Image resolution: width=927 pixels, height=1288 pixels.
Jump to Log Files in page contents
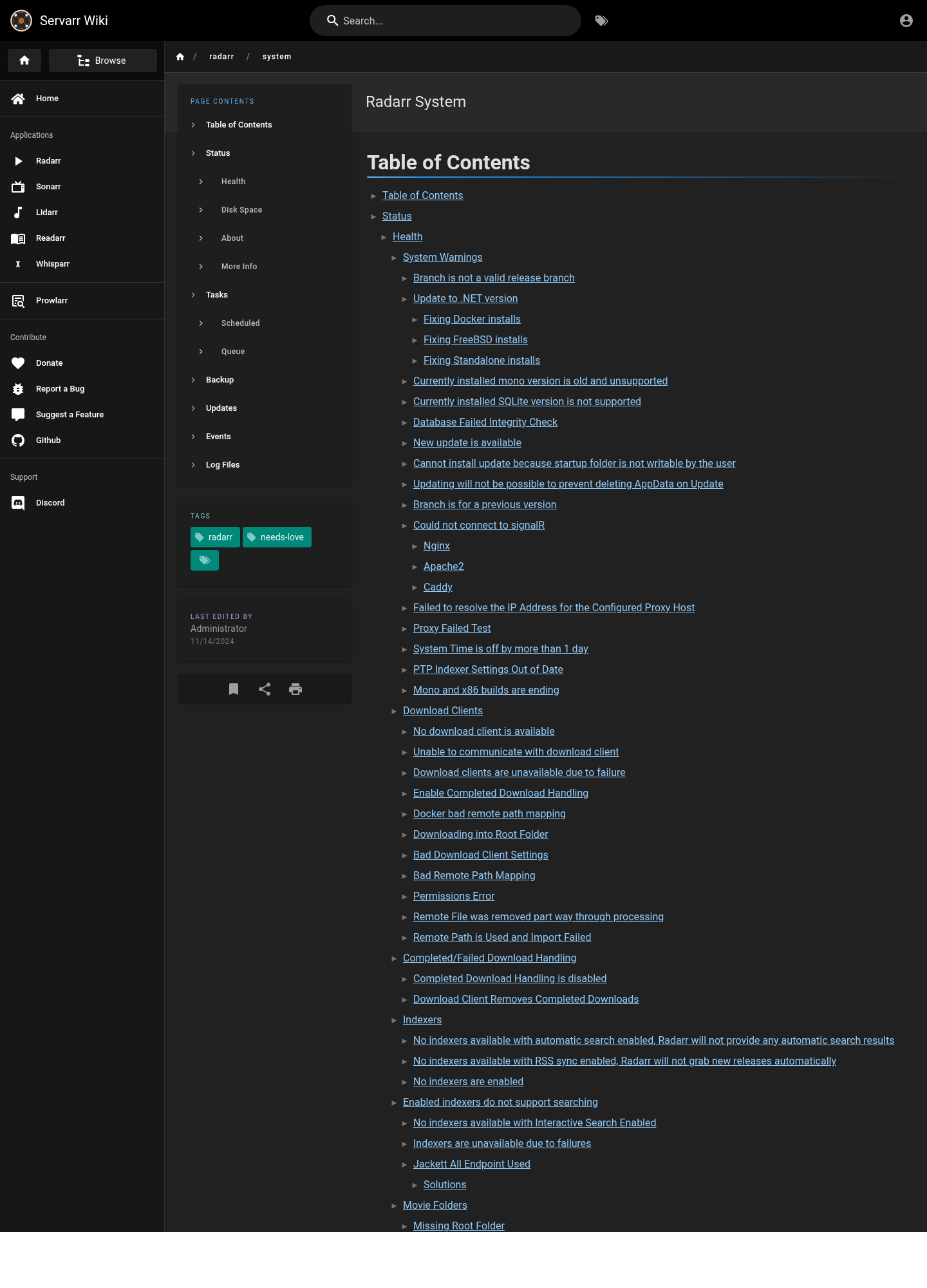pos(265,465)
